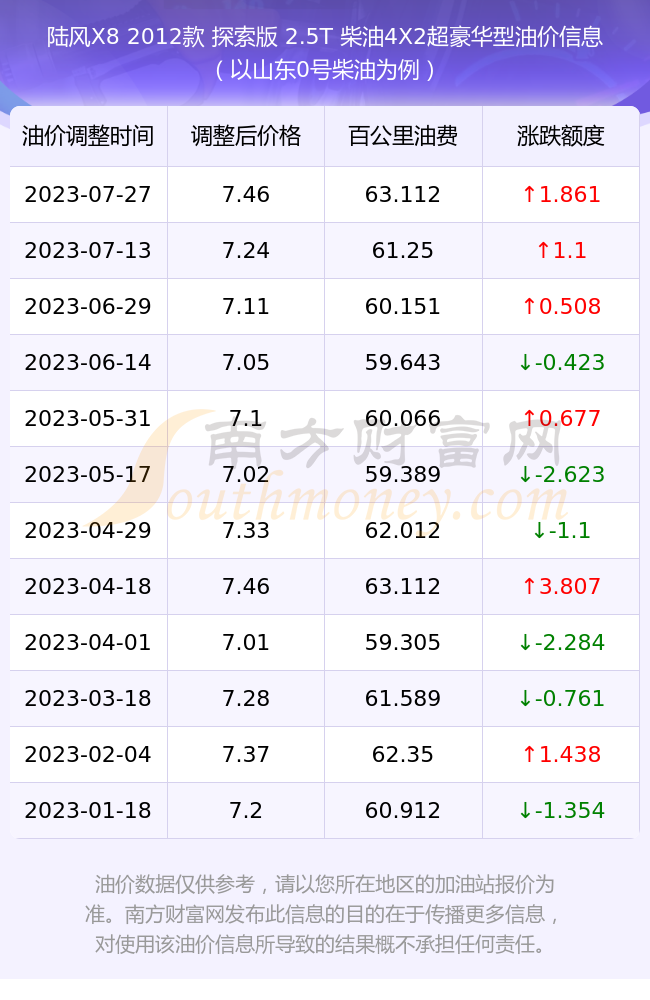The image size is (650, 1000).
Task: Click the red up arrow beside 3.807
Action: coord(529,586)
